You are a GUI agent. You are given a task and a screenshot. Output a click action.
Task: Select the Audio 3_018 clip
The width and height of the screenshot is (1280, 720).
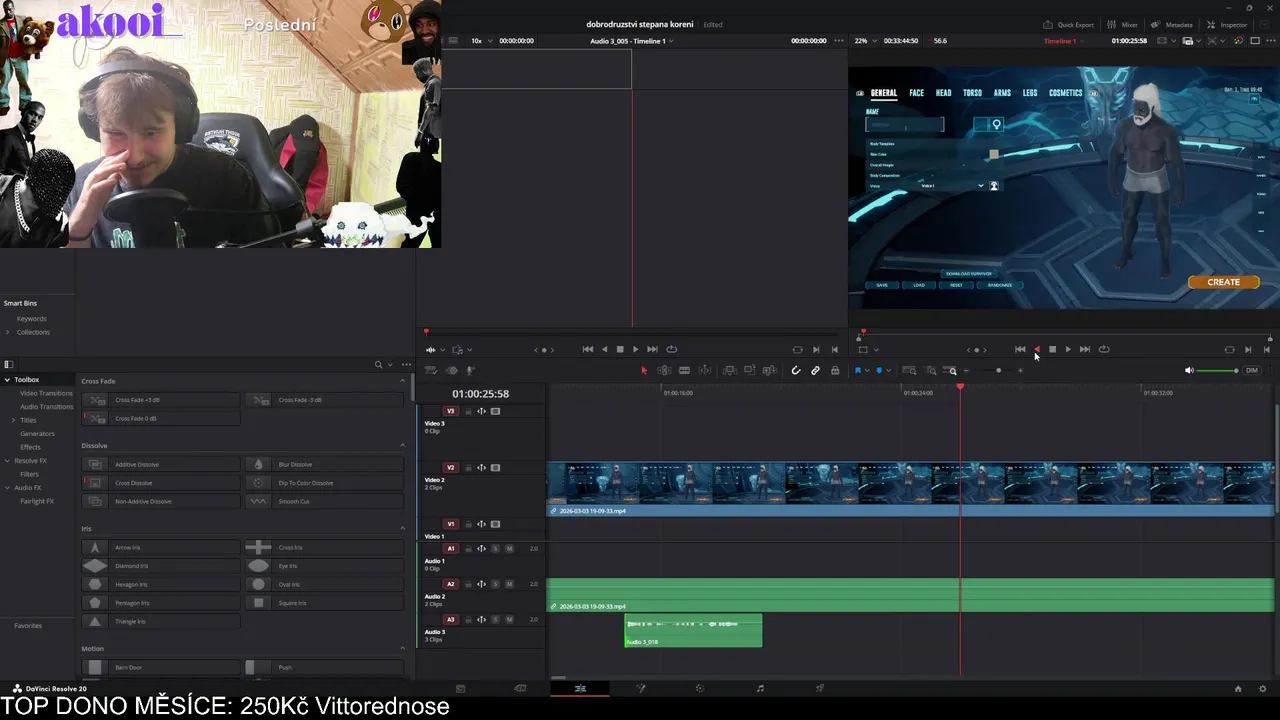693,630
